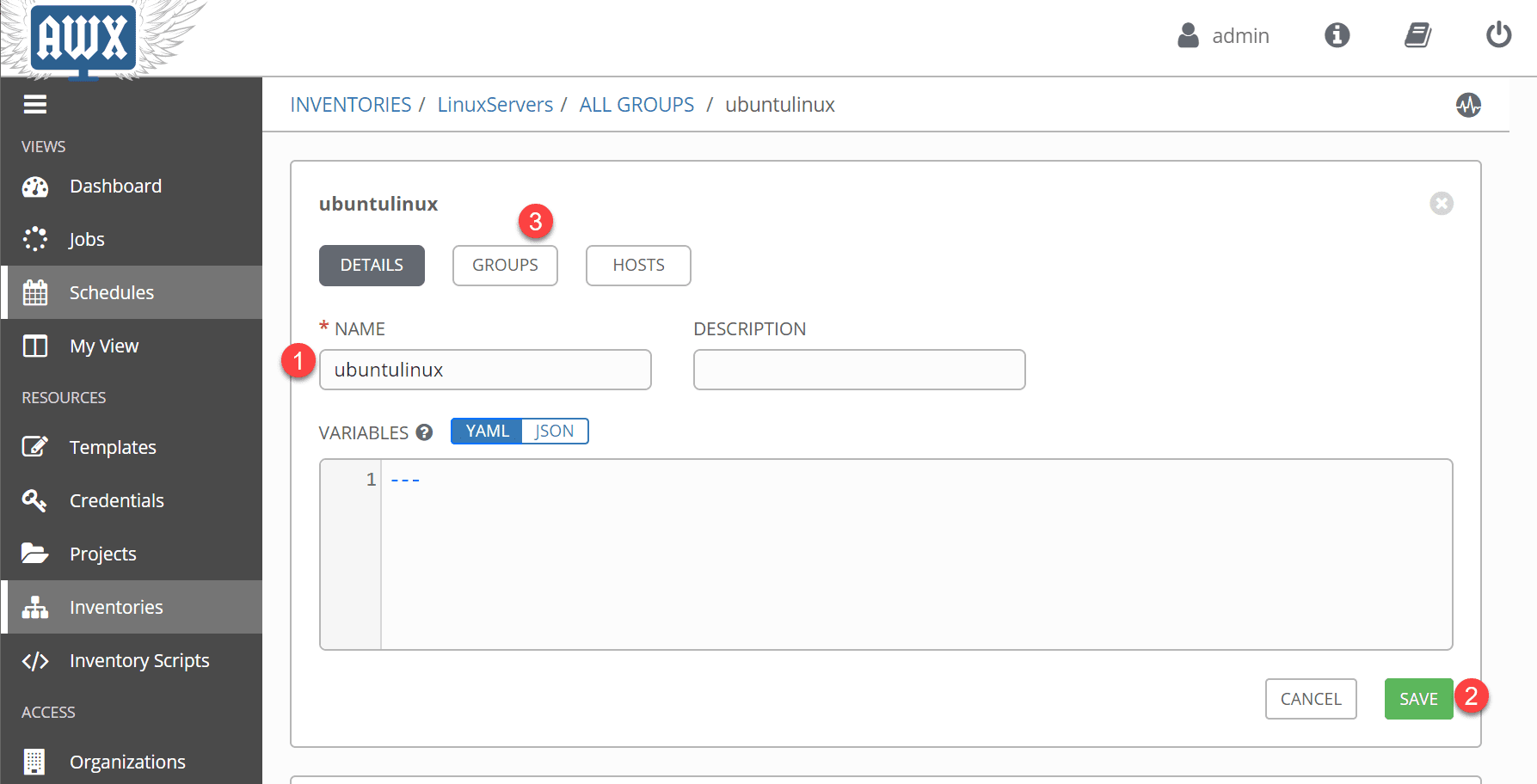1537x784 pixels.
Task: Go to Dashboard in sidebar
Action: tap(132, 187)
